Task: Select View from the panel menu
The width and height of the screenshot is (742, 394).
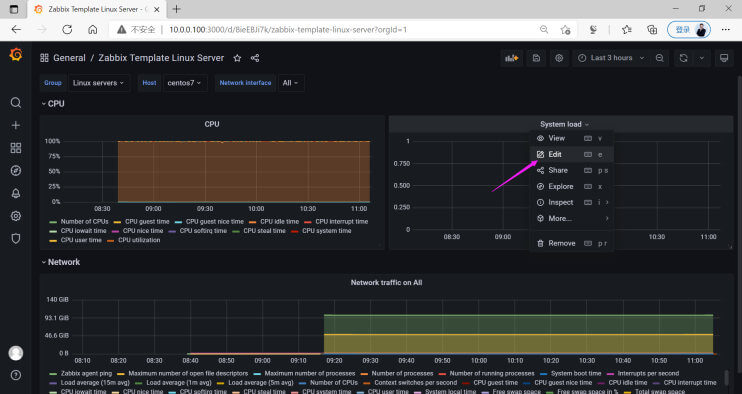Action: (572, 138)
